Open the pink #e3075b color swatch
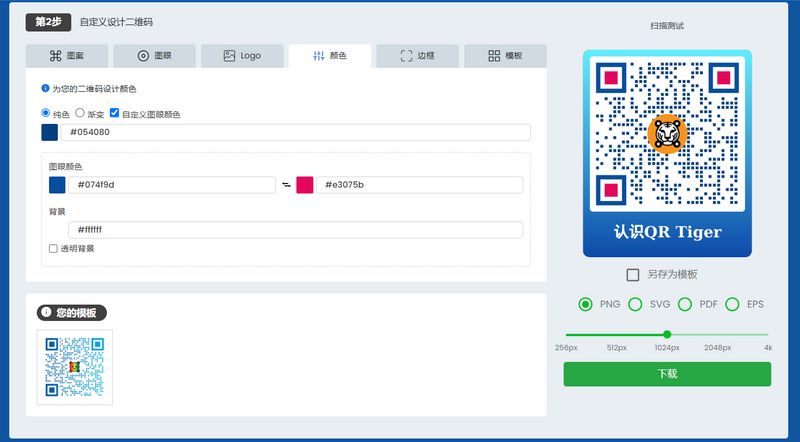Screen dimensions: 800x442 (x=305, y=185)
